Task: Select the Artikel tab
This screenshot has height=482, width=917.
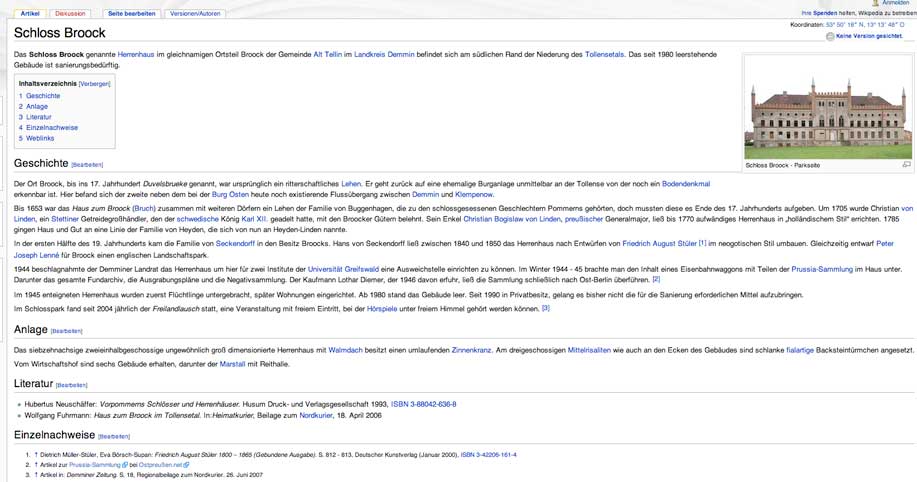Action: pyautogui.click(x=30, y=14)
